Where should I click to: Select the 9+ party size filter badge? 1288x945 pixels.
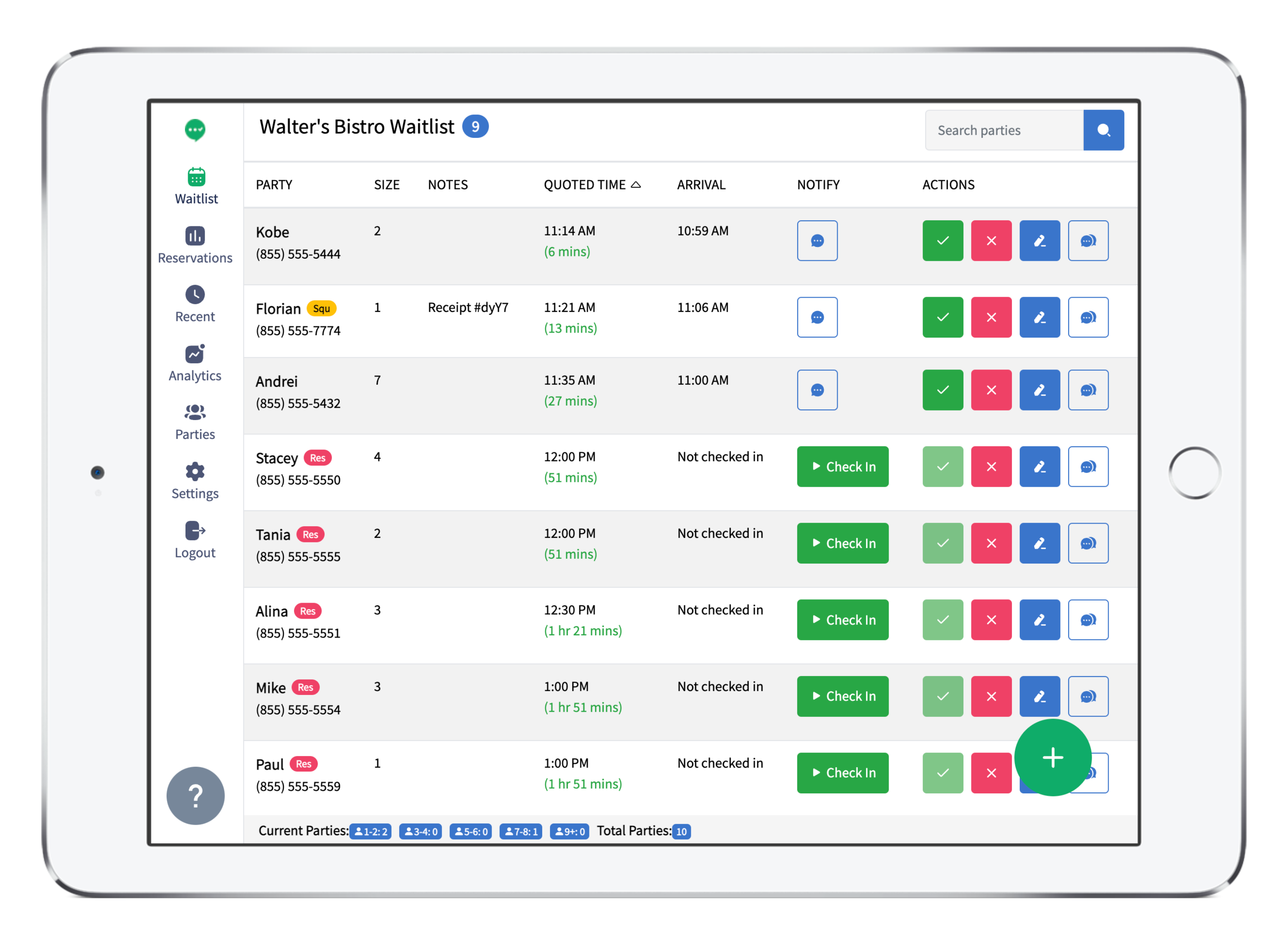570,832
